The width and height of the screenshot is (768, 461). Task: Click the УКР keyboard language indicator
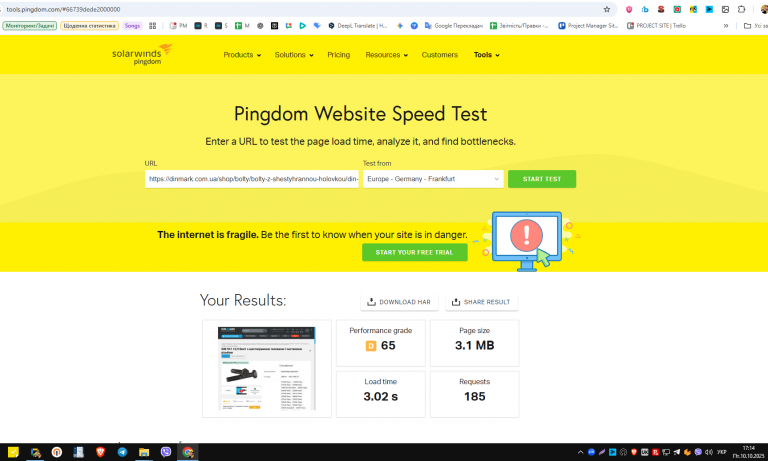[x=722, y=452]
